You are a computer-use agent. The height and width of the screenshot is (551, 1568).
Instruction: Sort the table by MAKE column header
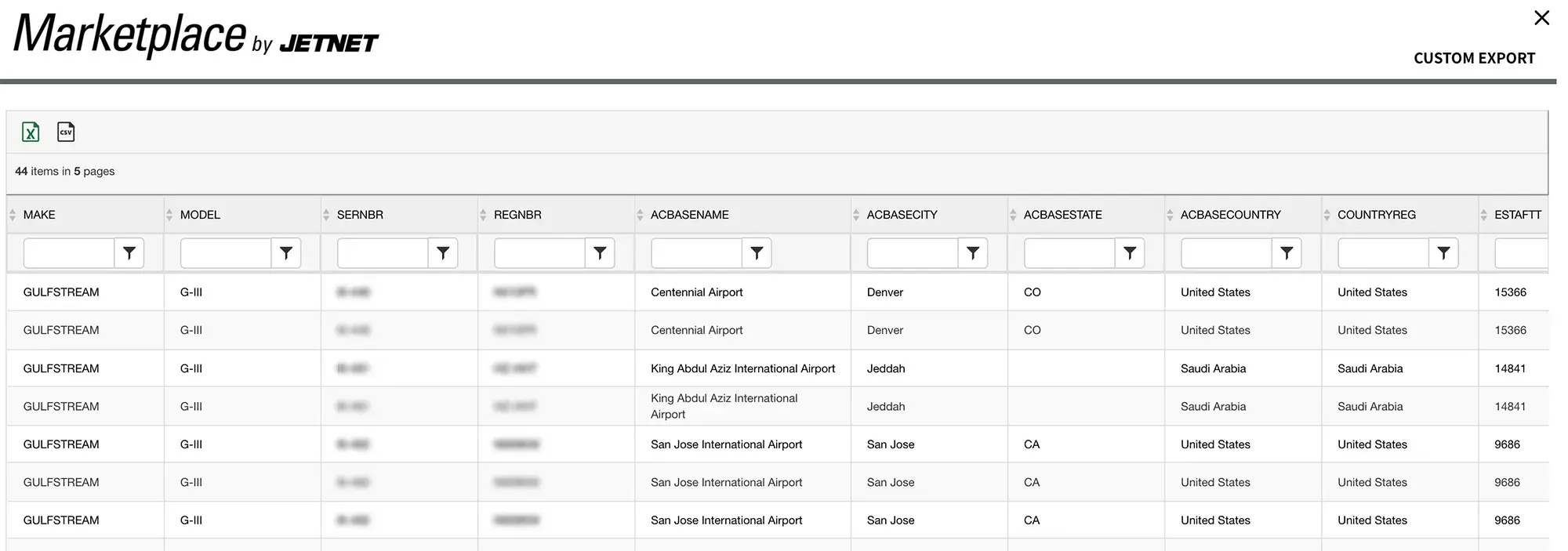(39, 215)
